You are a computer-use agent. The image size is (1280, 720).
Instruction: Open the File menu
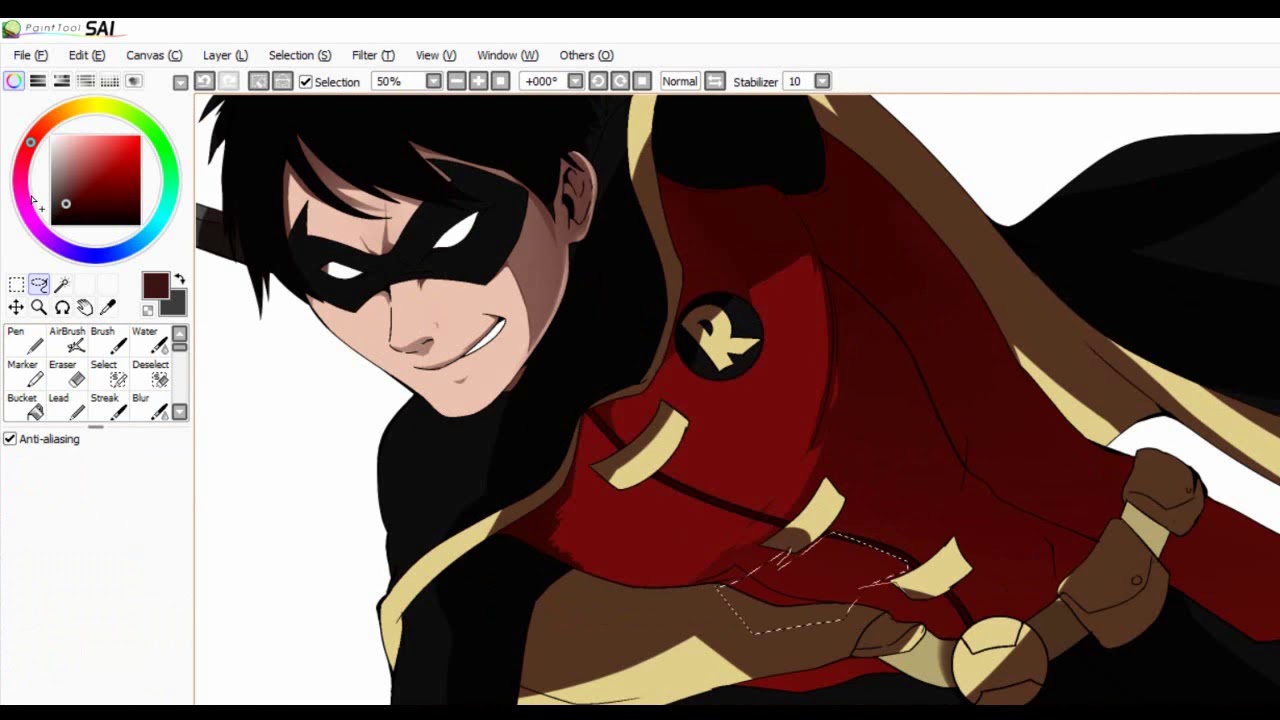pyautogui.click(x=30, y=55)
